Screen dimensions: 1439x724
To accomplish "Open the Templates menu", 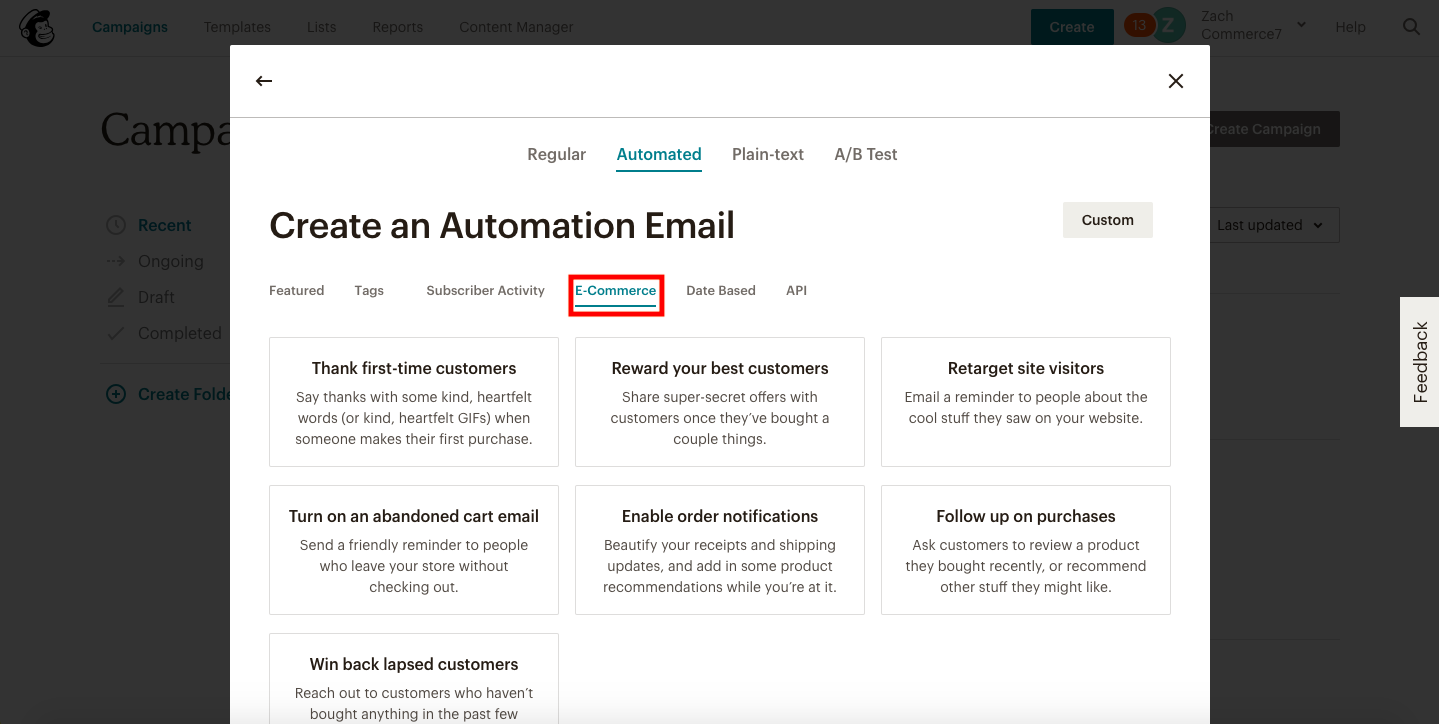I will (237, 27).
